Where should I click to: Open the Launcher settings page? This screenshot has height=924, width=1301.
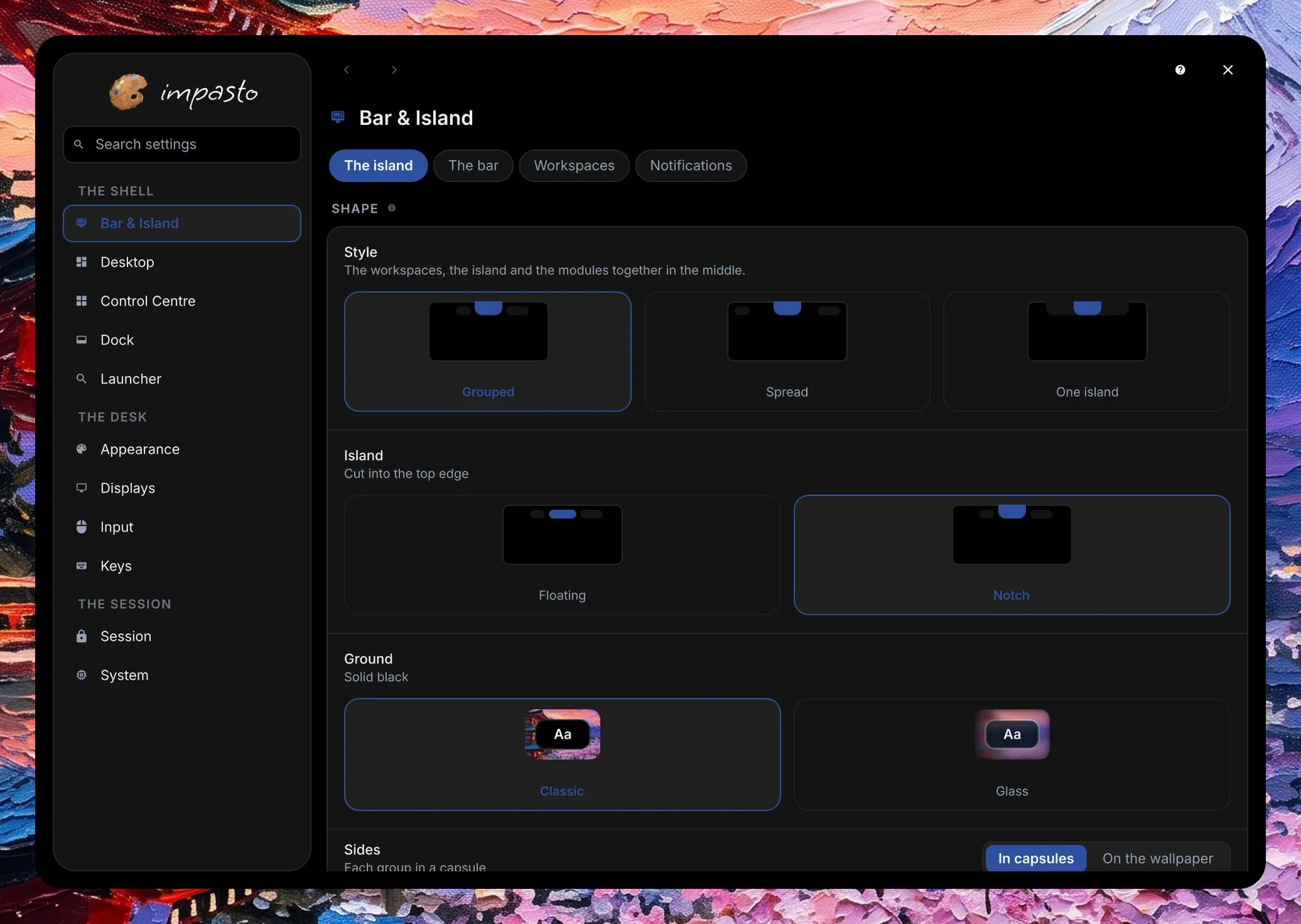point(182,378)
